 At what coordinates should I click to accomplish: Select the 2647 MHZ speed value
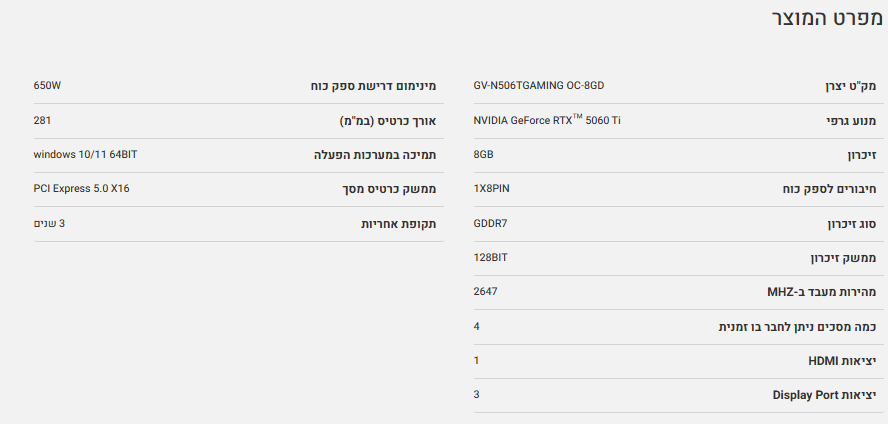485,291
